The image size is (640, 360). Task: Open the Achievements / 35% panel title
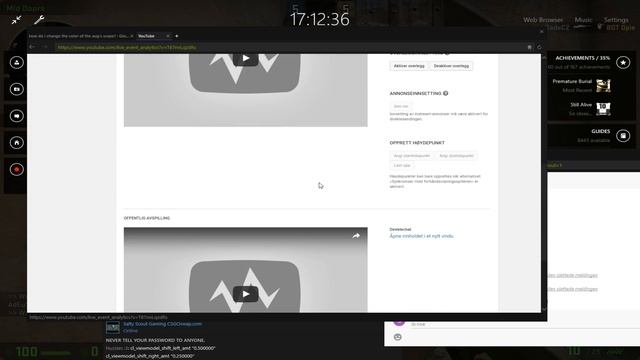[582, 58]
